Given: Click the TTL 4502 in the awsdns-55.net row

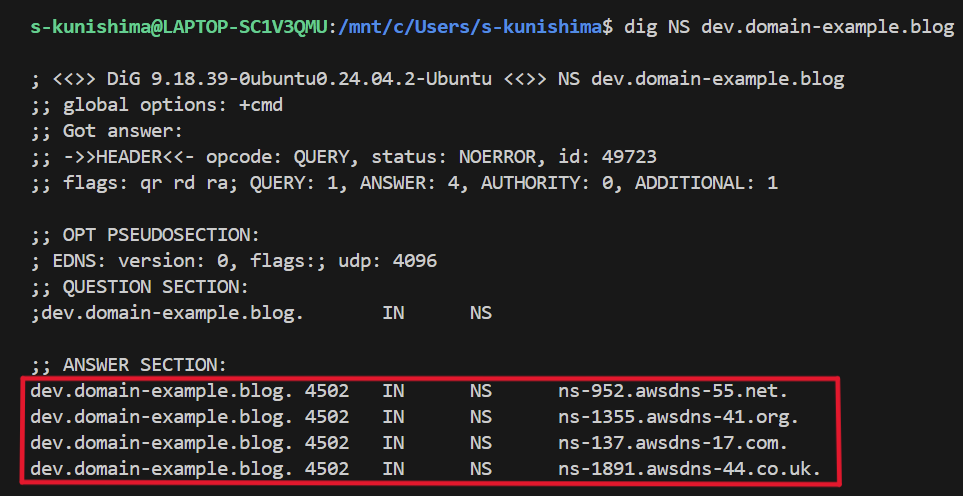Looking at the screenshot, I should click(327, 391).
